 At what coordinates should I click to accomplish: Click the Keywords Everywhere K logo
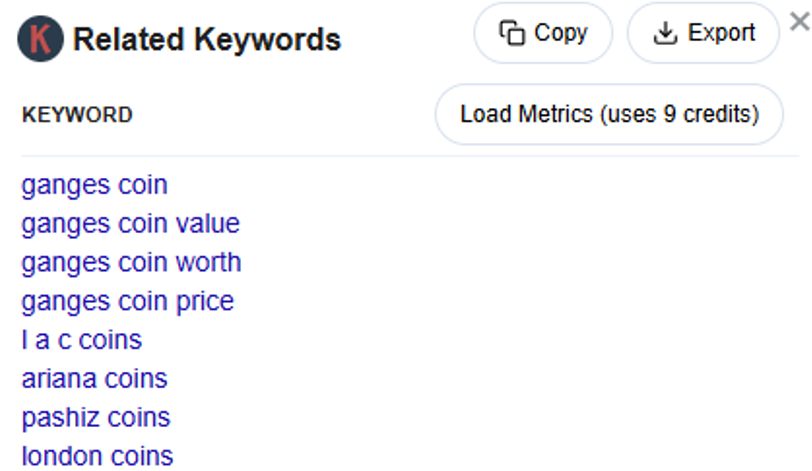41,40
